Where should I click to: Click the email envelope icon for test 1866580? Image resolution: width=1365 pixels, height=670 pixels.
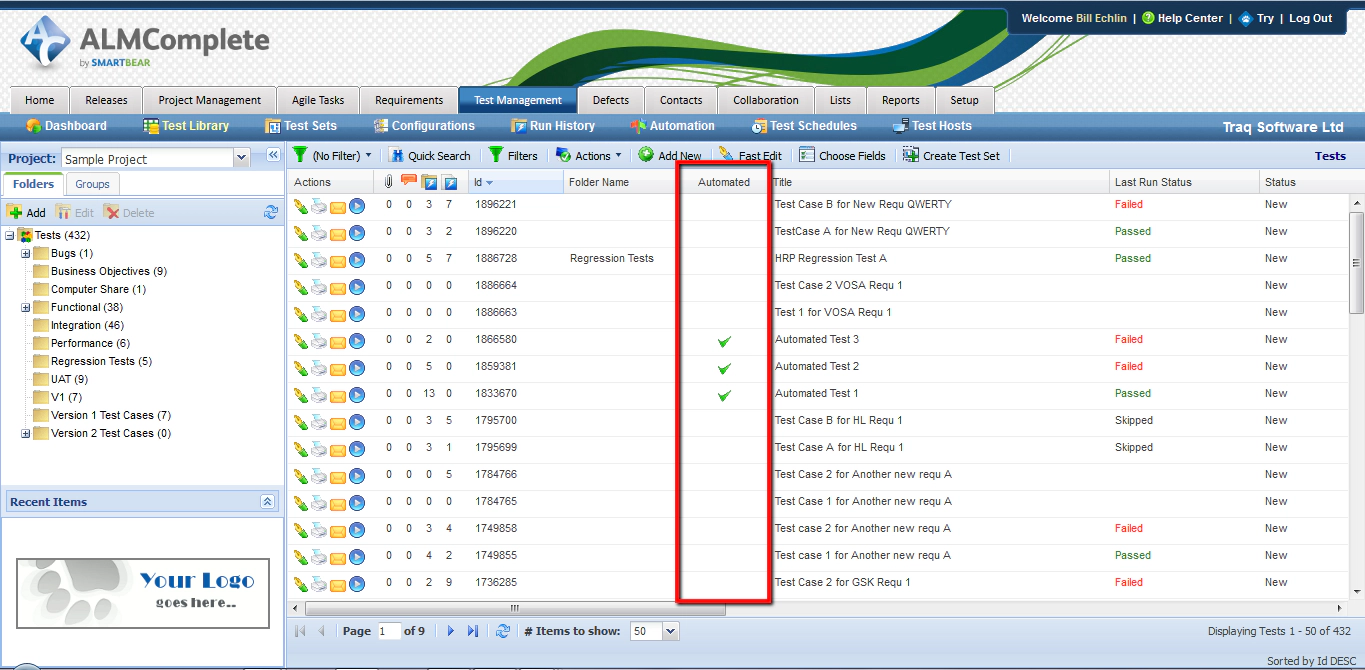tap(338, 341)
